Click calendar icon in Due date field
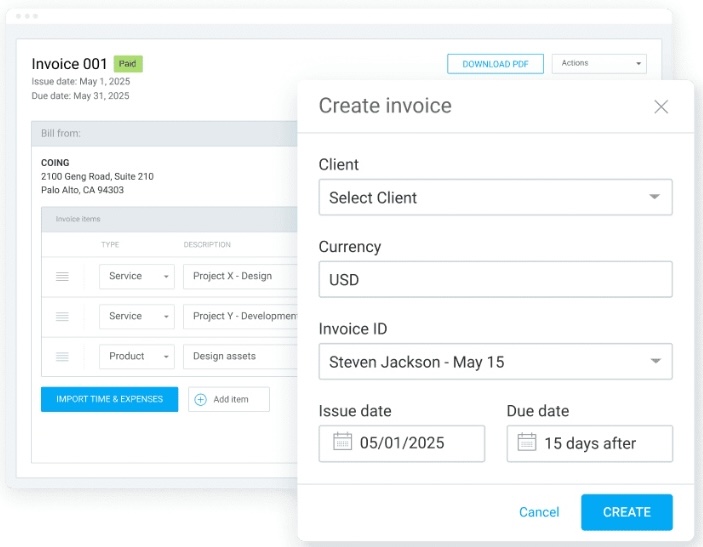Viewport: 703px width, 547px height. pos(526,442)
